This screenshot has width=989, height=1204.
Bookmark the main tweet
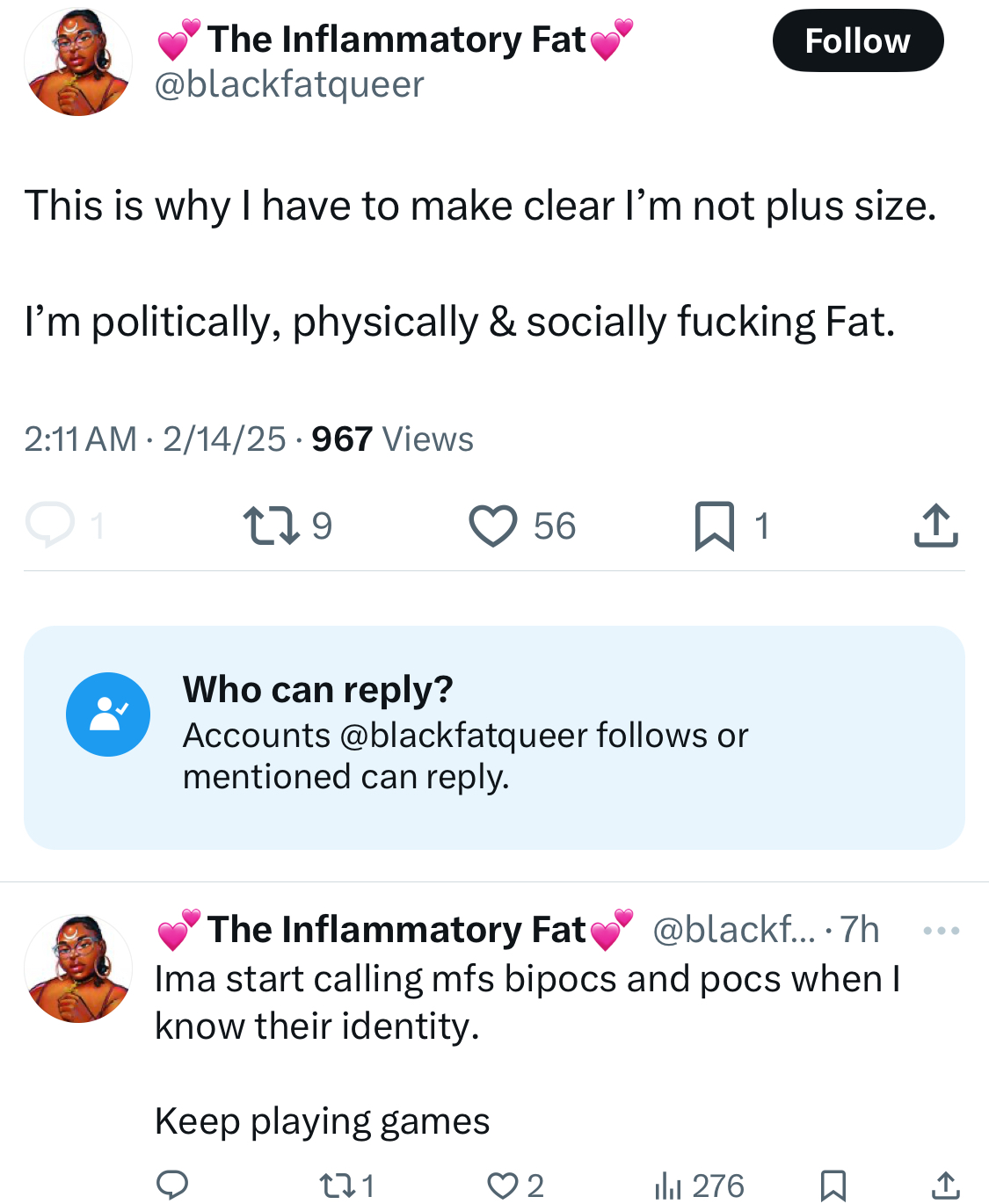click(714, 526)
